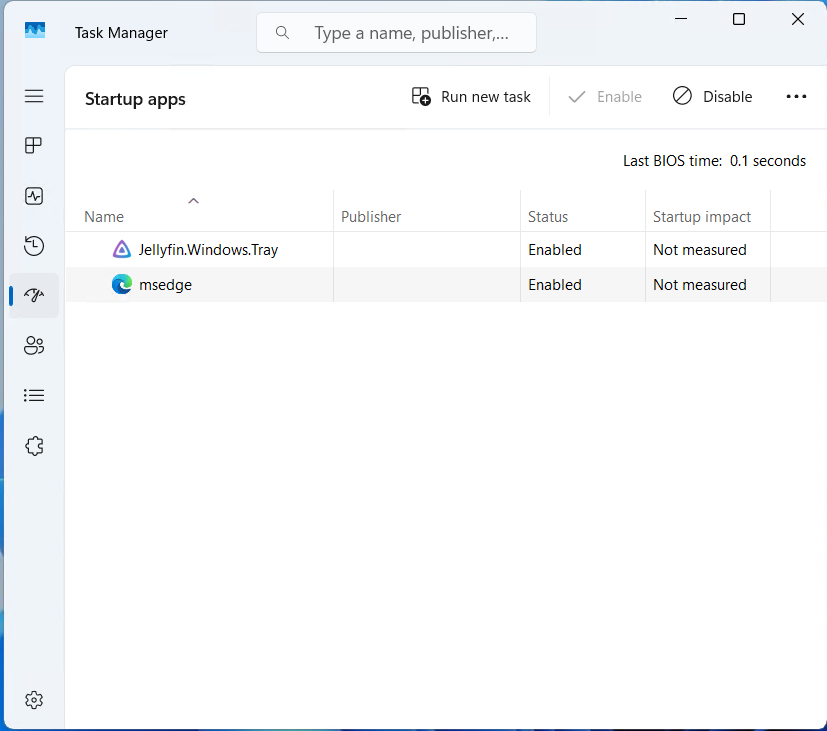
Task: Maximize the Task Manager window
Action: pyautogui.click(x=739, y=19)
